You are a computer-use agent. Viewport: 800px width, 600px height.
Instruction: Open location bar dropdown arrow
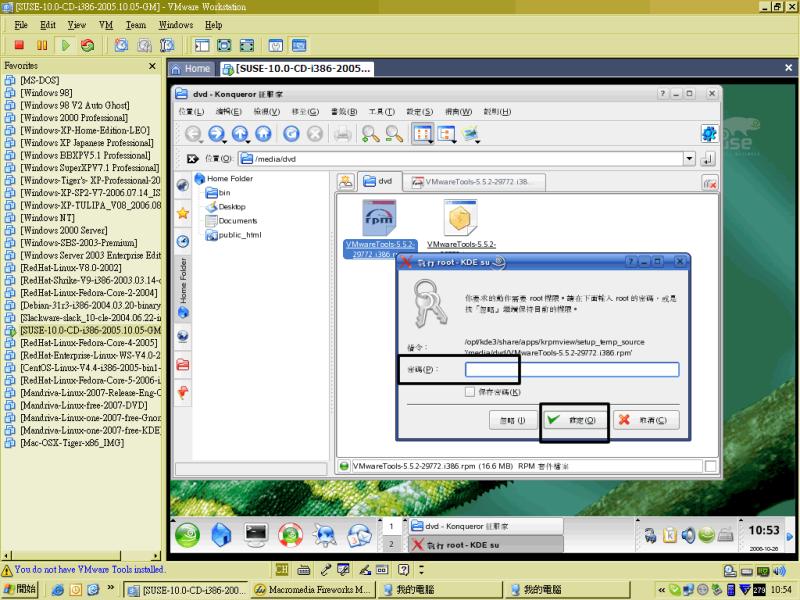[x=689, y=159]
